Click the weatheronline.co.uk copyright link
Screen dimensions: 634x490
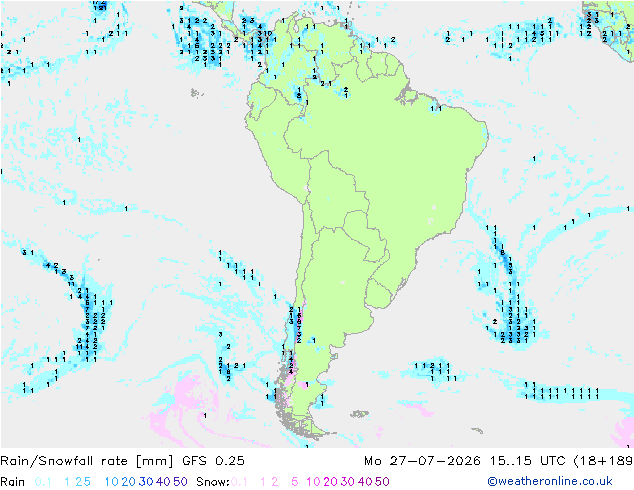click(550, 482)
